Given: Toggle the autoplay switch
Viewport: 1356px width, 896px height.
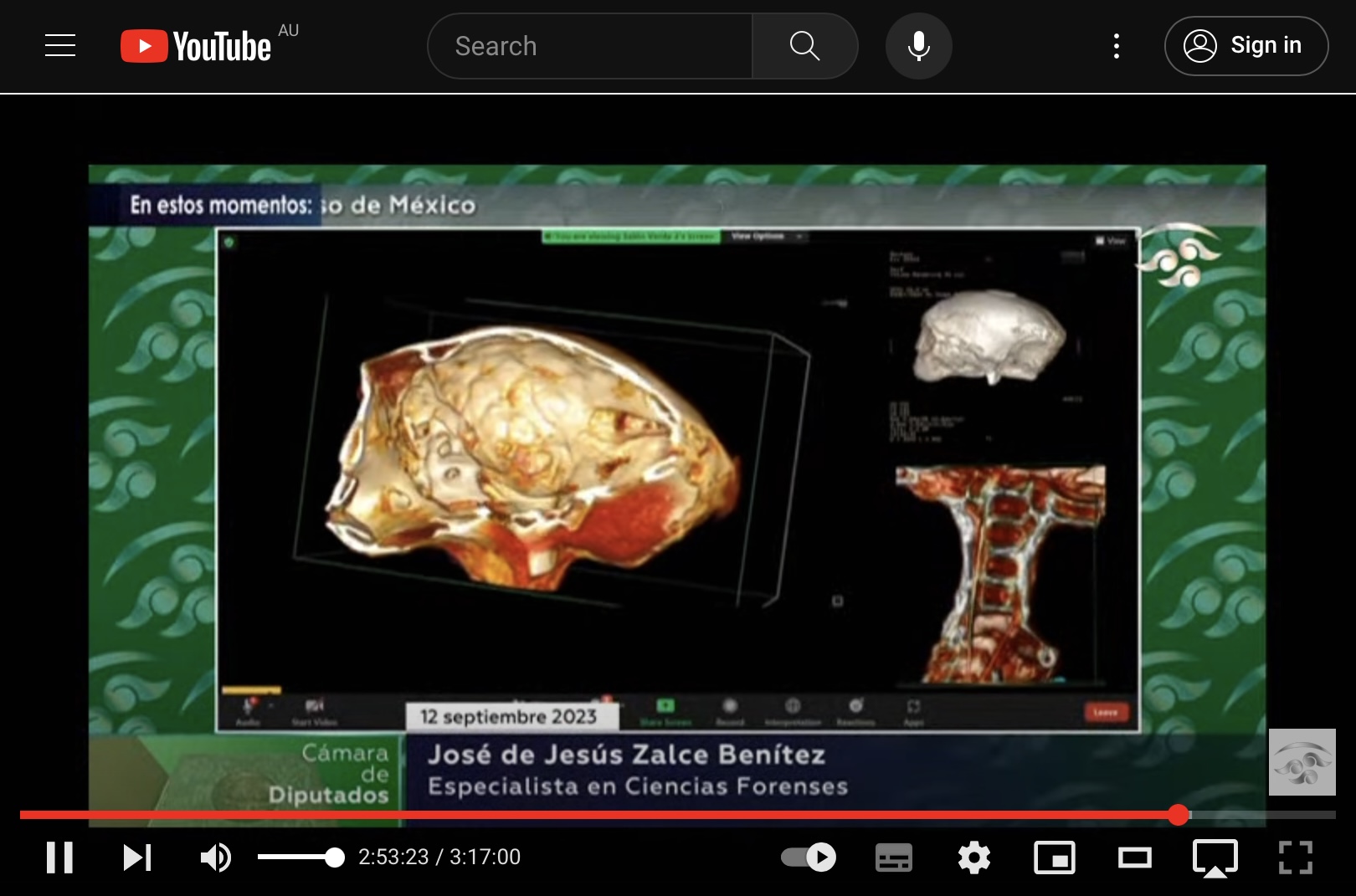Looking at the screenshot, I should (809, 858).
